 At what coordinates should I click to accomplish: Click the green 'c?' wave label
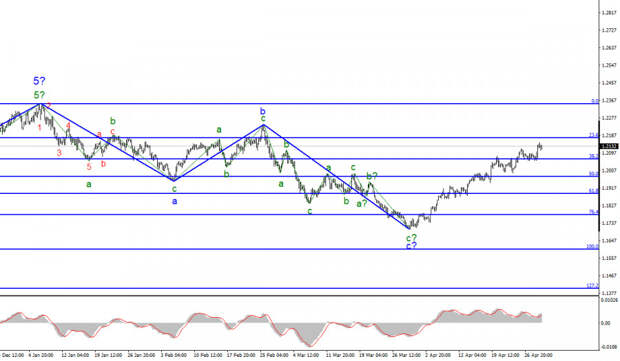click(412, 238)
